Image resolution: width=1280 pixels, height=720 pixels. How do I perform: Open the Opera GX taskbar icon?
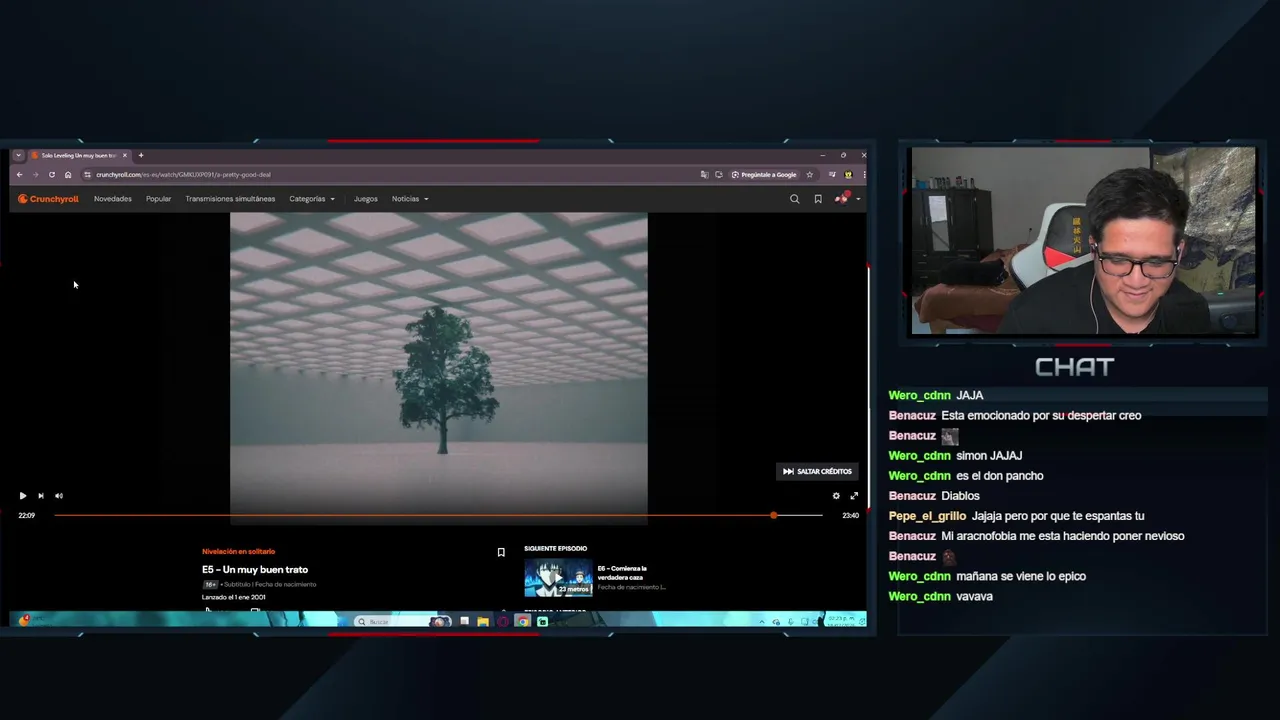[x=502, y=622]
